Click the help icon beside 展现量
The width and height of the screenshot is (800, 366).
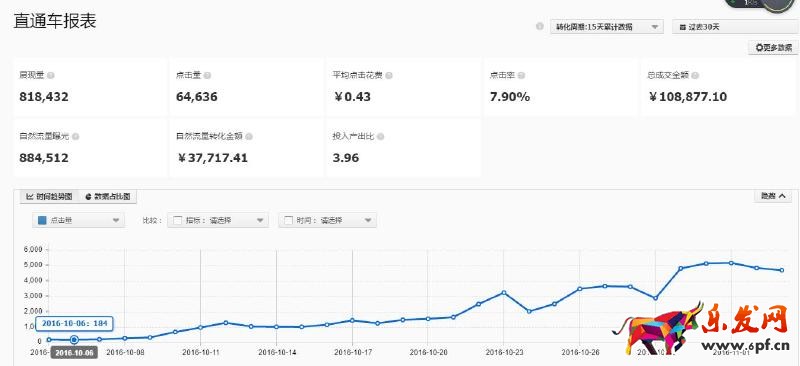[x=51, y=76]
